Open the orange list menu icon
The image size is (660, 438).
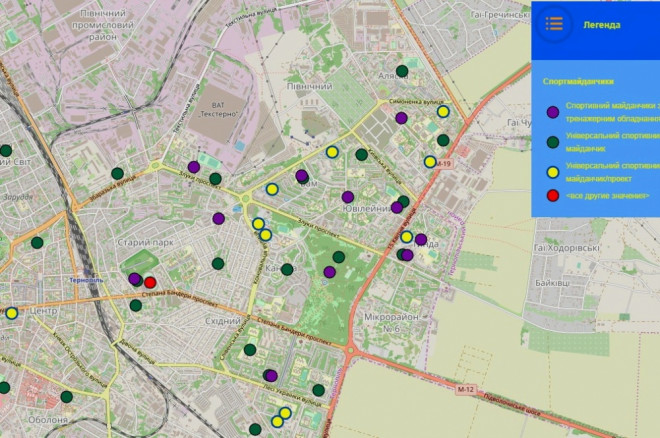pos(555,24)
